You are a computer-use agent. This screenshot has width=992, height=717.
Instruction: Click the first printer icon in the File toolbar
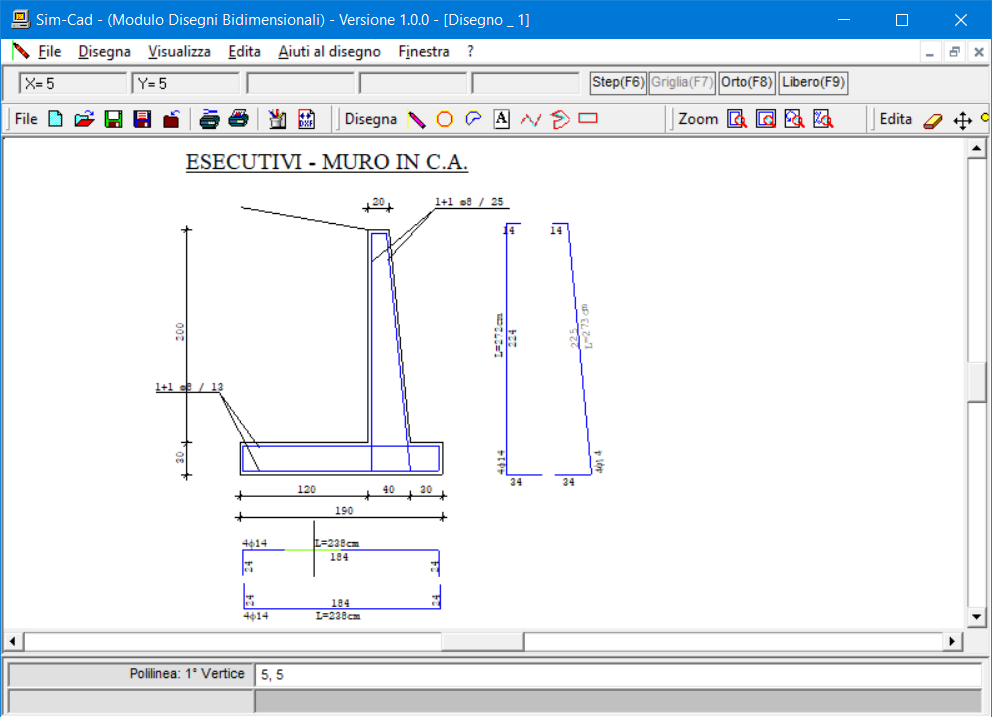click(209, 119)
